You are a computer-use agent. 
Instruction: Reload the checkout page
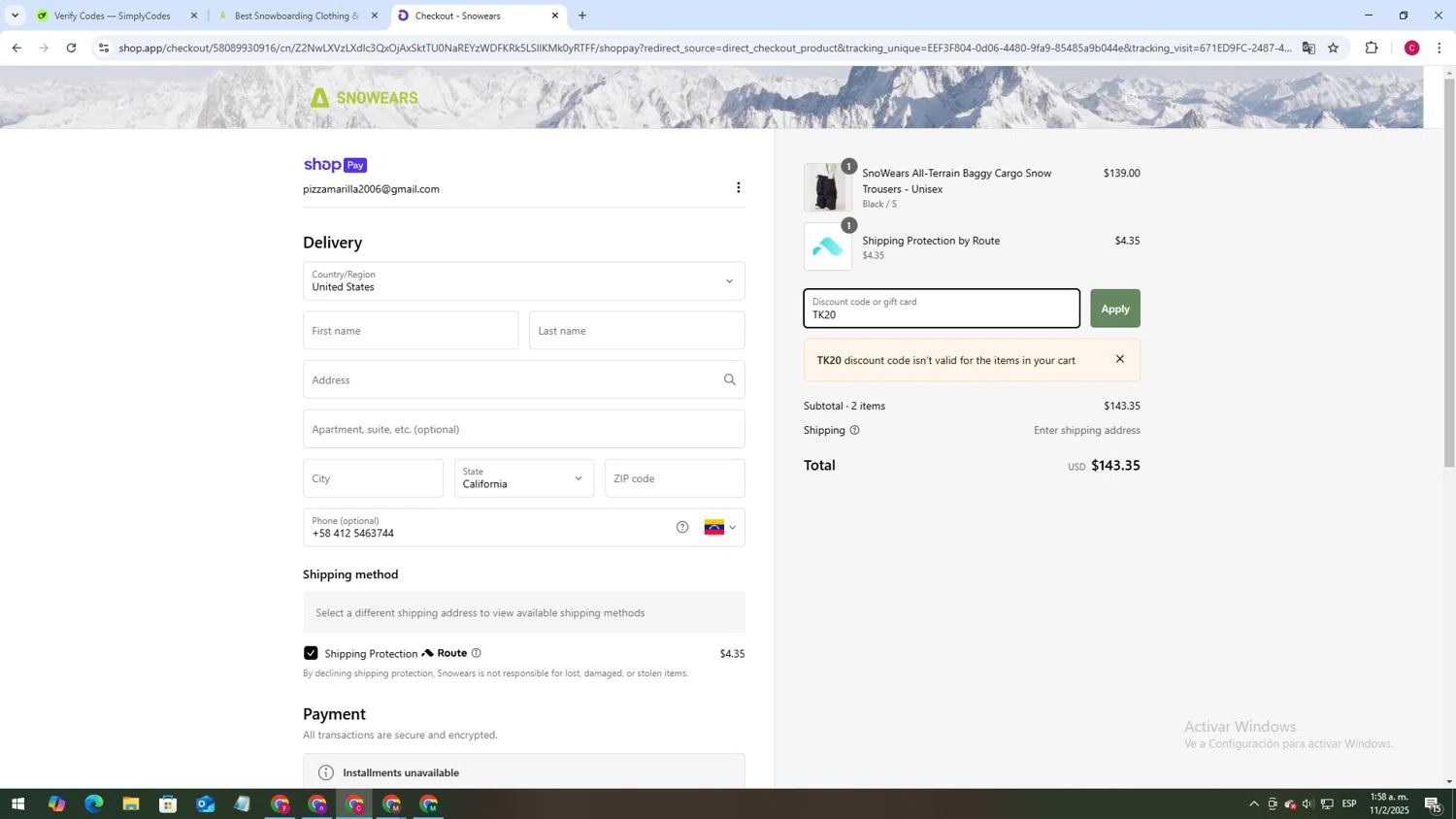[71, 48]
